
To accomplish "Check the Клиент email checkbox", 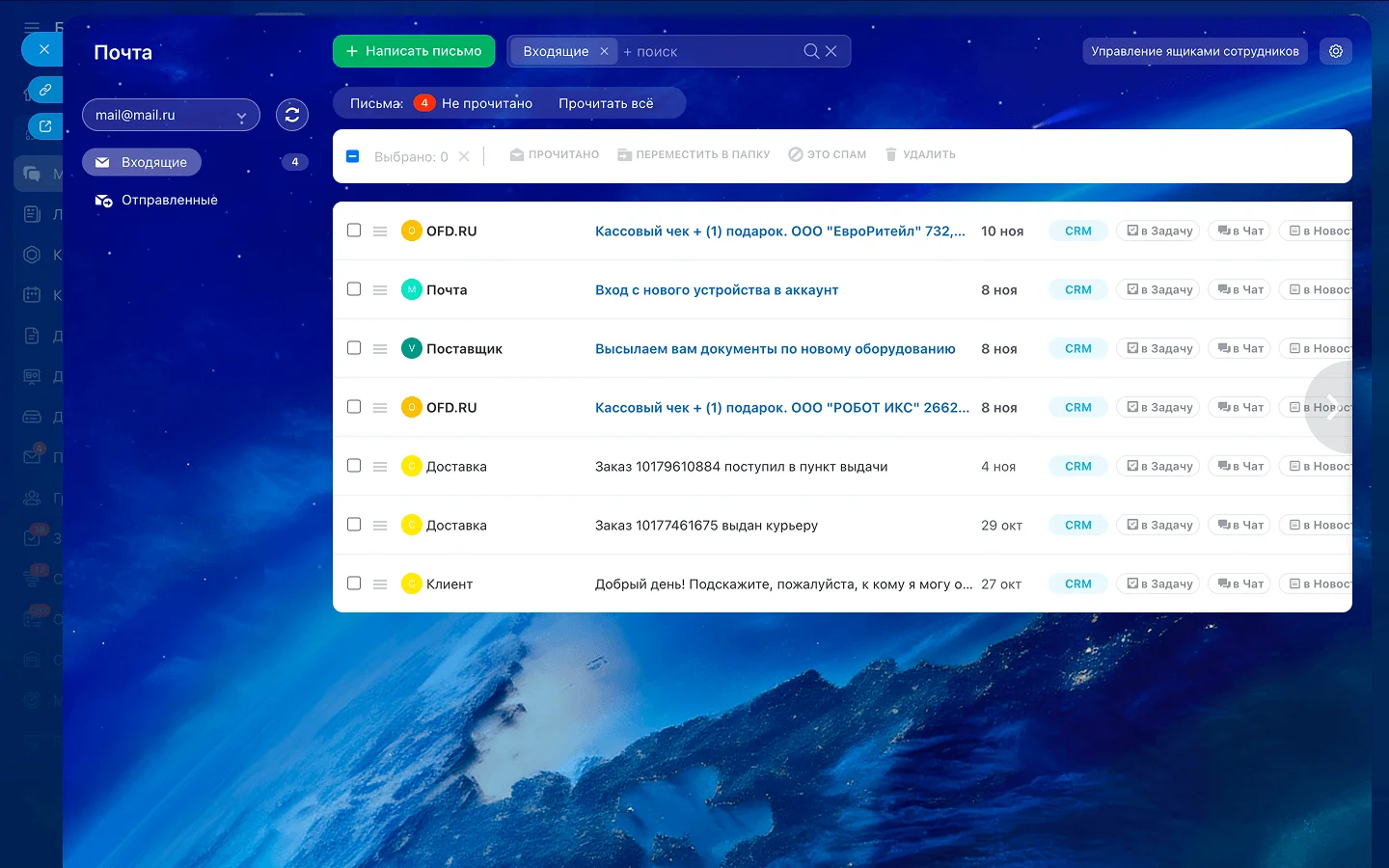I will point(354,583).
